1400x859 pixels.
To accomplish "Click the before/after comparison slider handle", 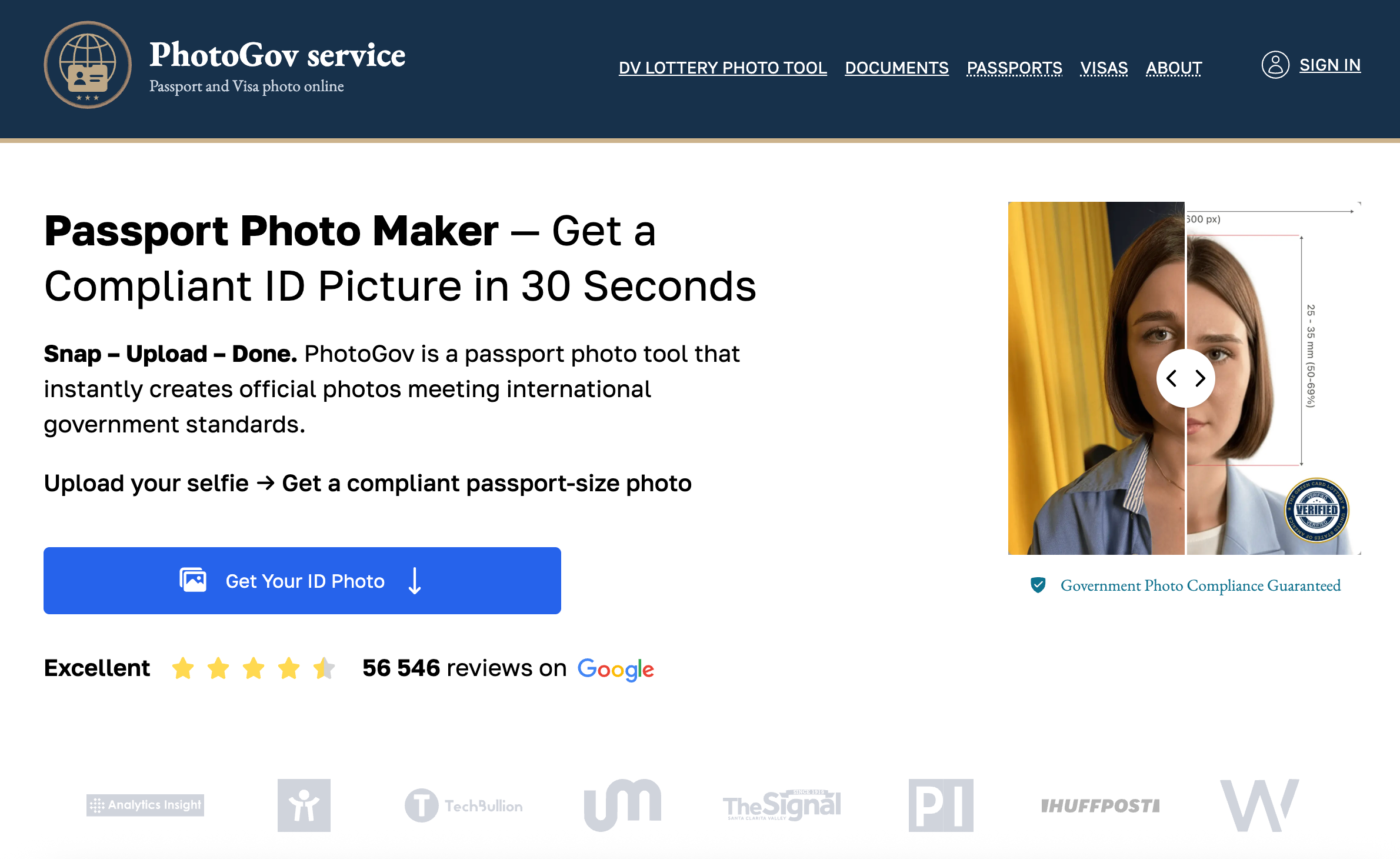I will pyautogui.click(x=1185, y=378).
